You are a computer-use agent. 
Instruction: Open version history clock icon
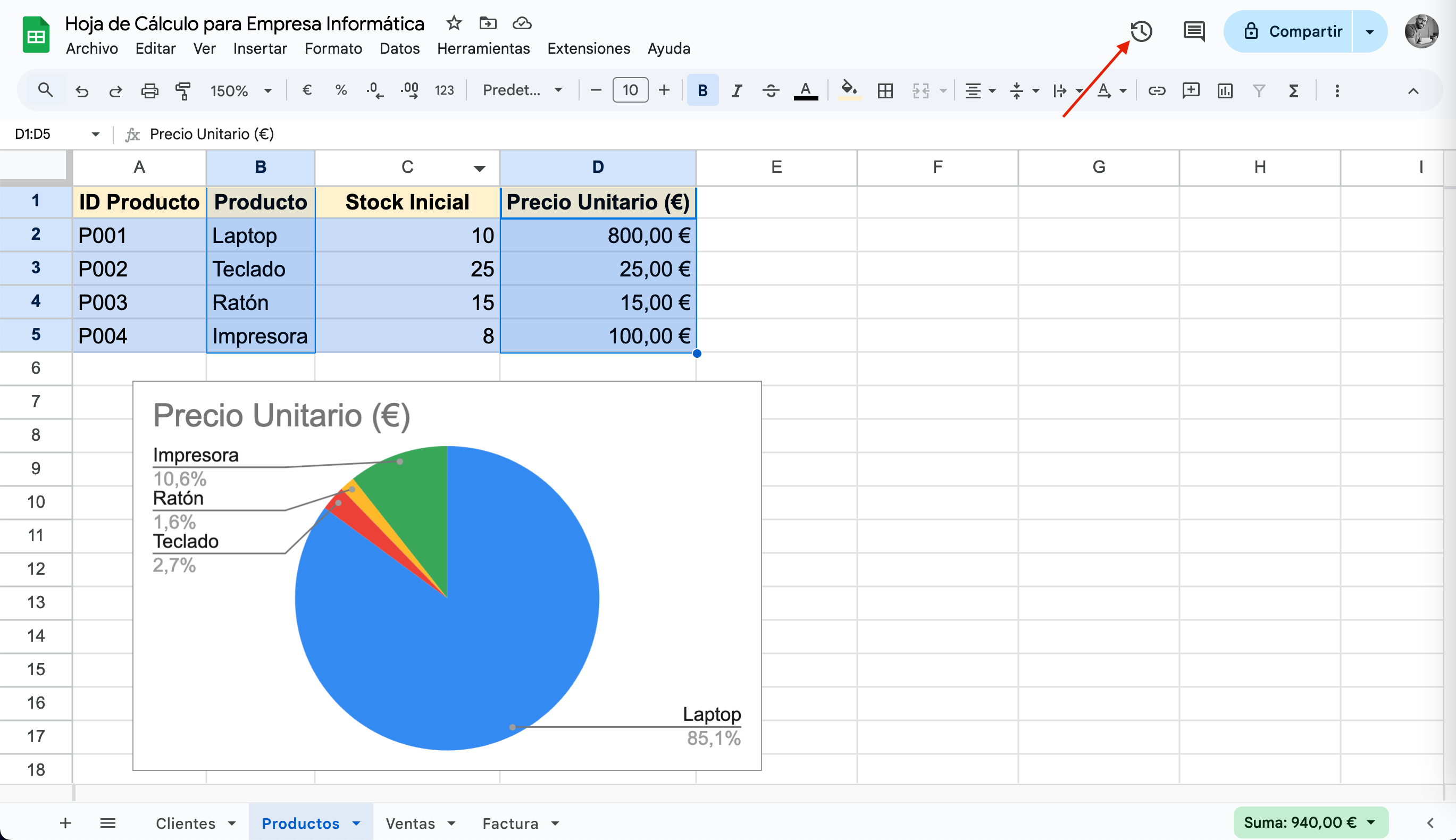[x=1141, y=31]
